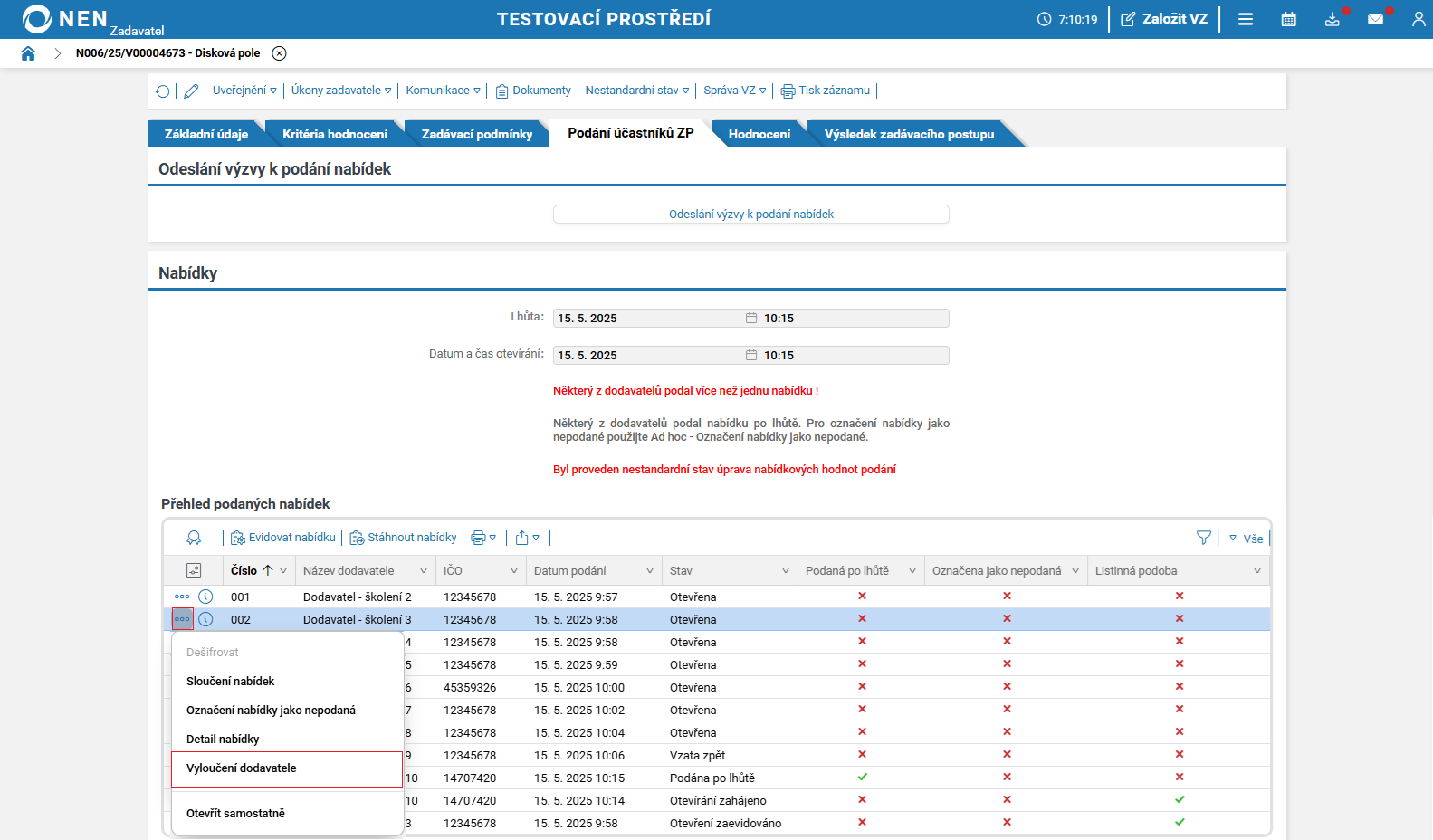The image size is (1433, 840).
Task: Close the Disková pole breadcrumb tab
Action: click(x=280, y=53)
